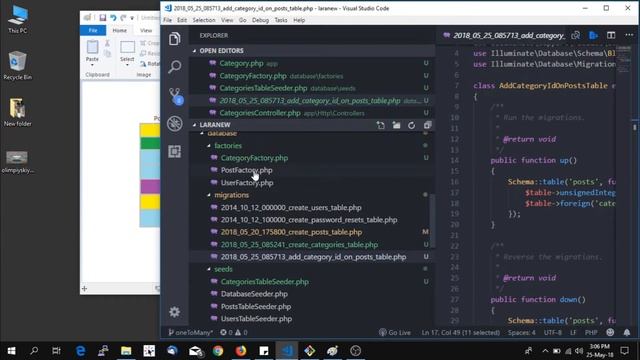The height and width of the screenshot is (360, 640).
Task: Click the notification bell in status bar
Action: [x=627, y=332]
